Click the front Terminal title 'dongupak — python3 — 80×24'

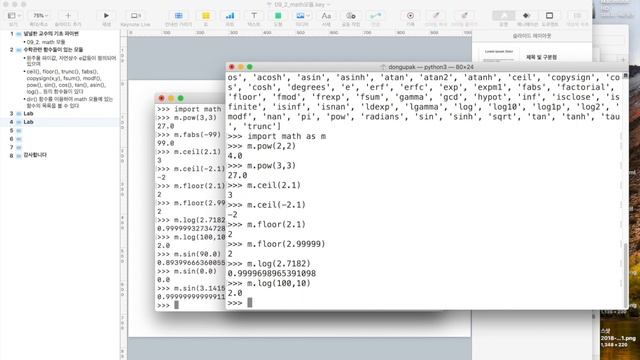(431, 67)
